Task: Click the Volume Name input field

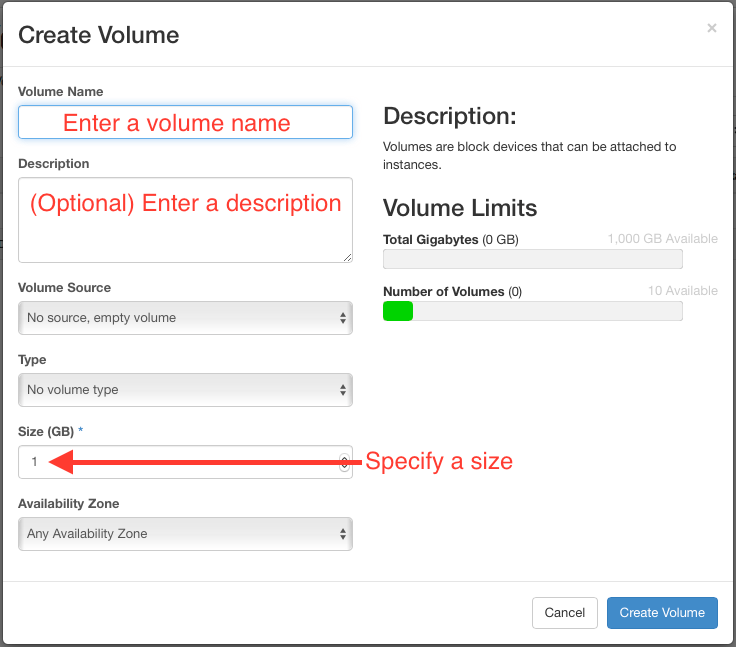Action: point(185,122)
